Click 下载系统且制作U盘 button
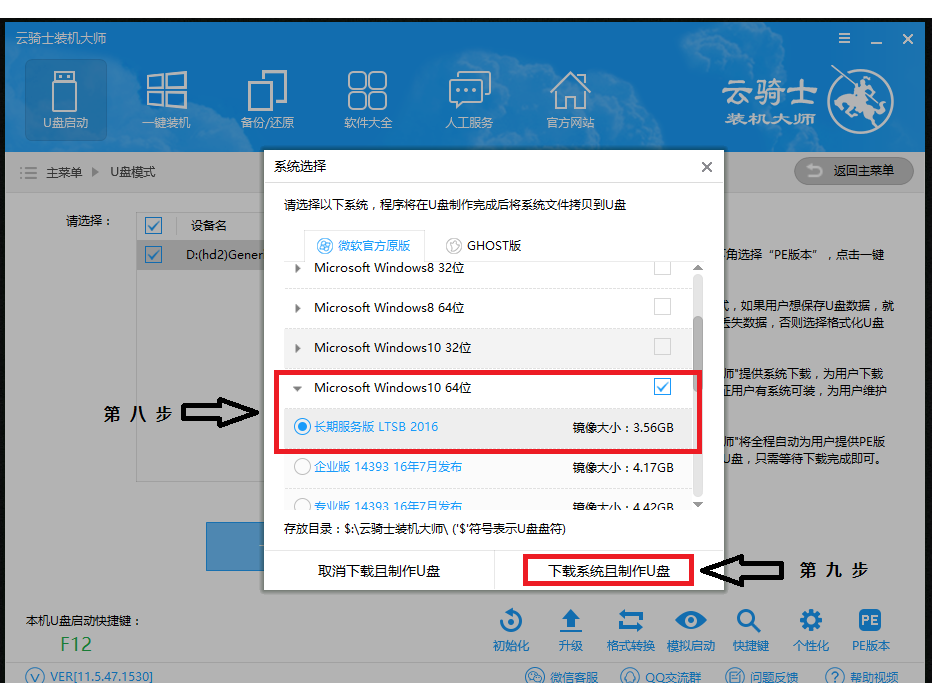Image resolution: width=932 pixels, height=683 pixels. 609,571
